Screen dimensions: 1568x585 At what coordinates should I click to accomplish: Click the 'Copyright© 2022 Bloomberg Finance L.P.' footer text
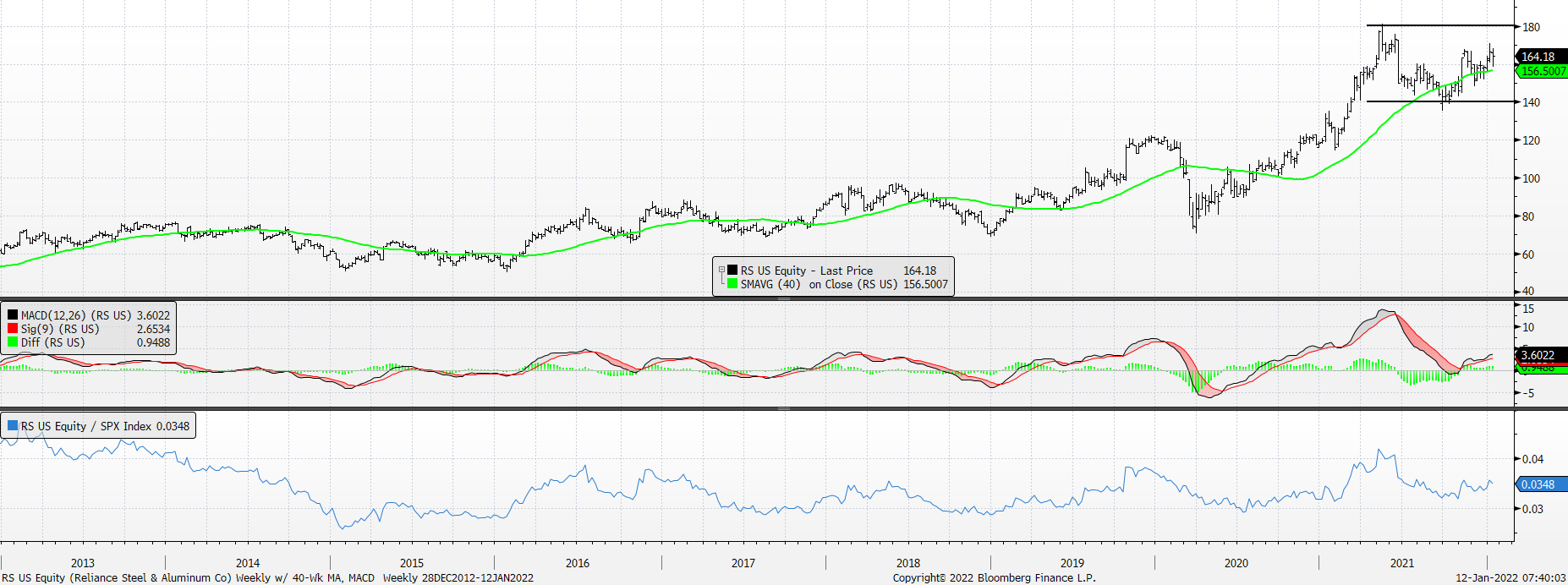pos(994,577)
